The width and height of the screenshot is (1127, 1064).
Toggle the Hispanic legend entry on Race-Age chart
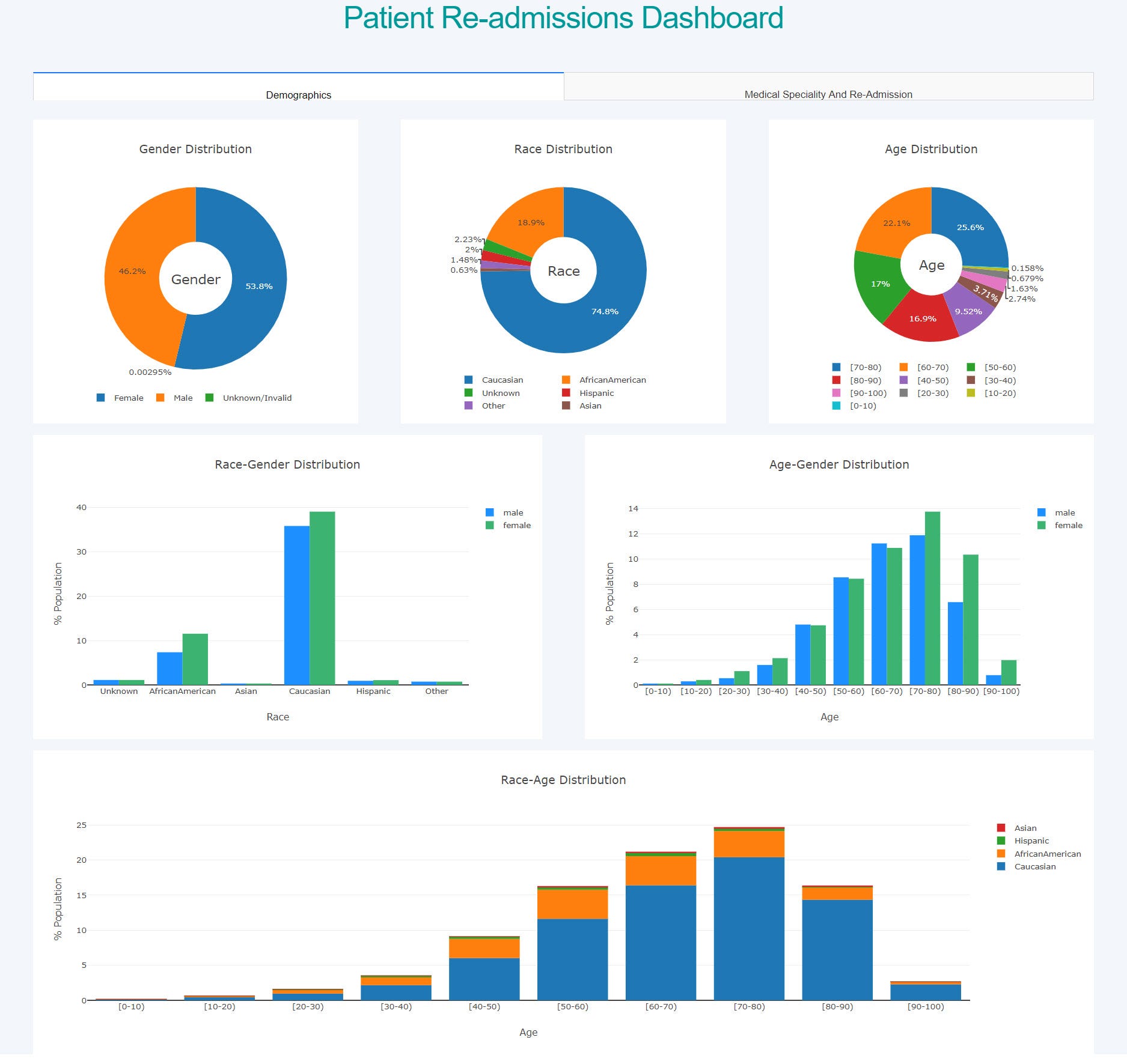[1031, 841]
